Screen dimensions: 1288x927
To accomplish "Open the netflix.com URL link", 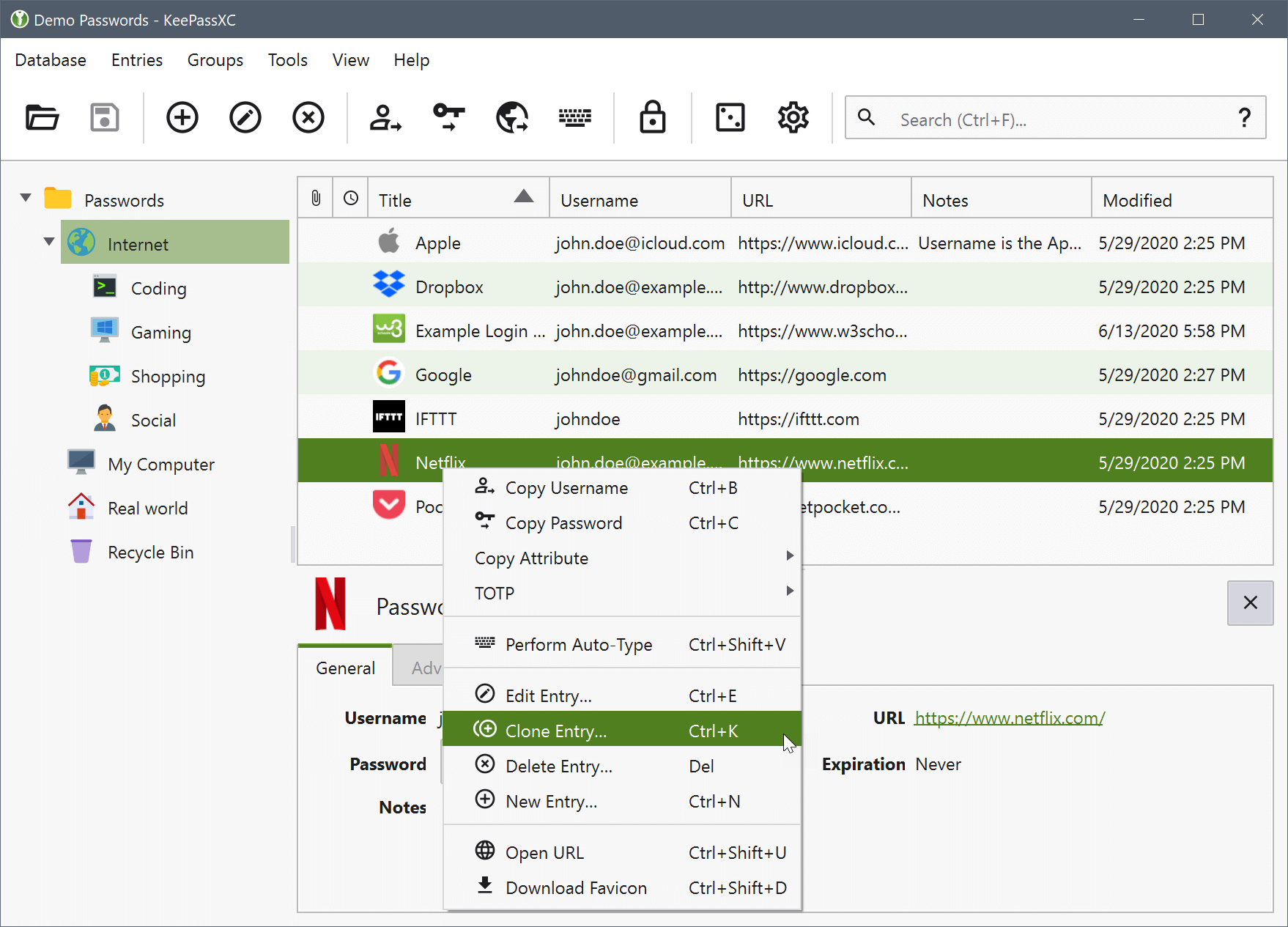I will [1009, 718].
